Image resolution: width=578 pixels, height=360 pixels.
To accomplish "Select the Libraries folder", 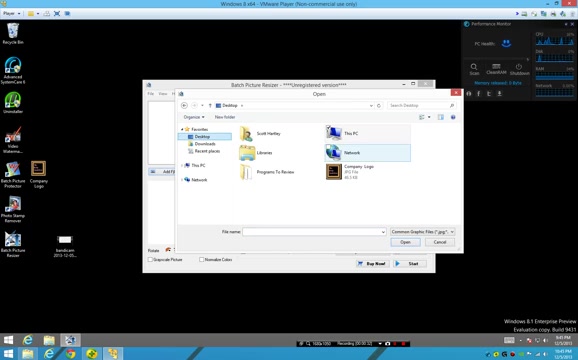I will pos(256,153).
